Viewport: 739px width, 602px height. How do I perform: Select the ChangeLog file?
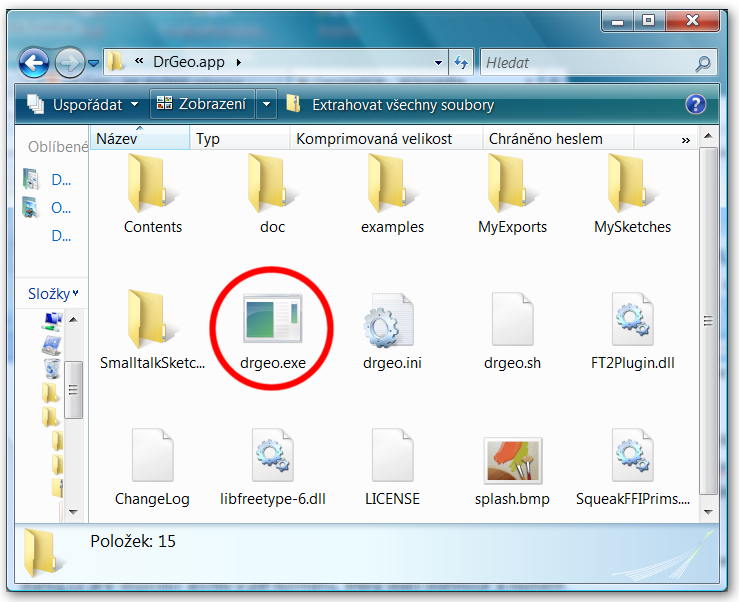[152, 467]
